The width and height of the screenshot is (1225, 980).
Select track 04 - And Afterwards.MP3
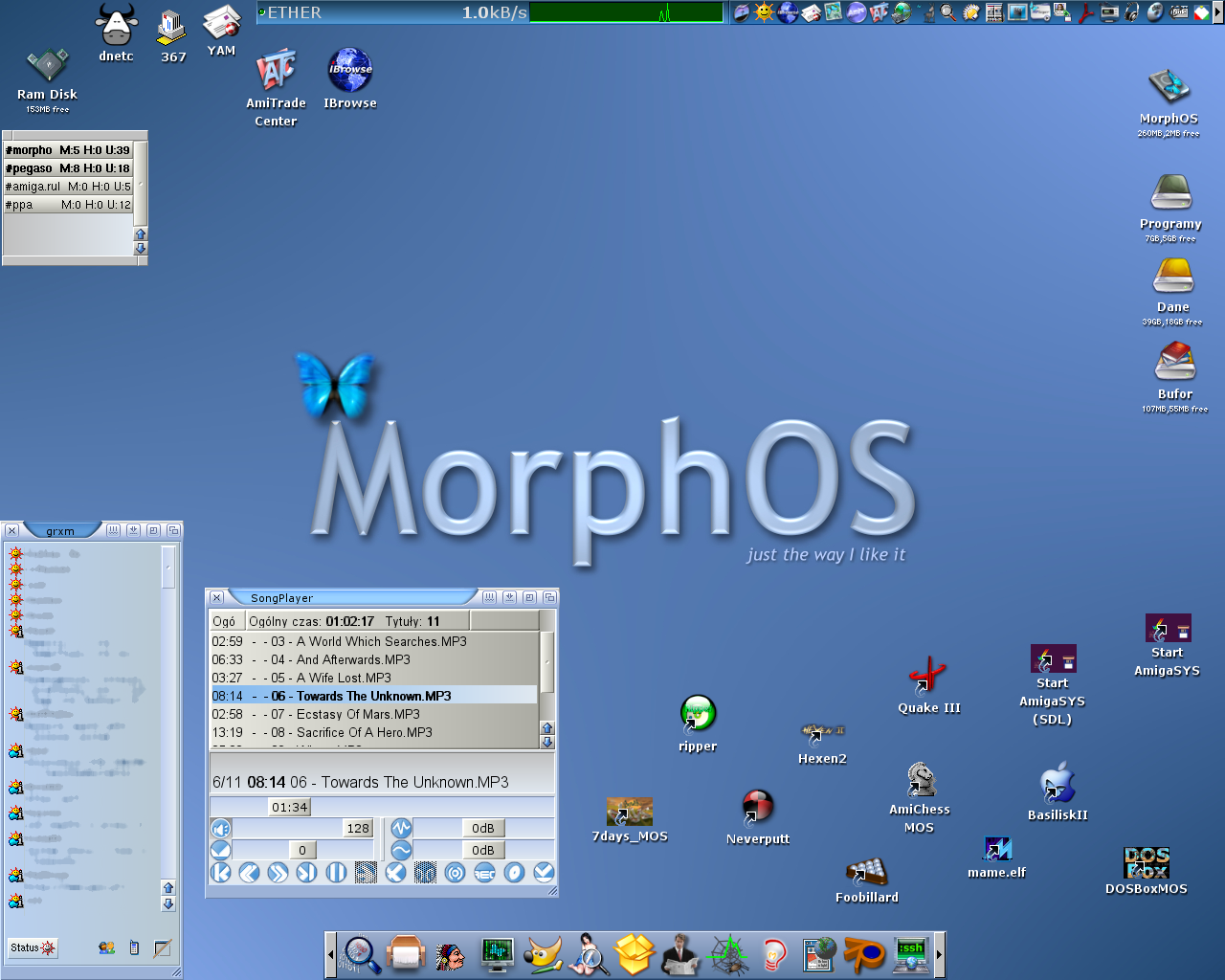(x=374, y=659)
